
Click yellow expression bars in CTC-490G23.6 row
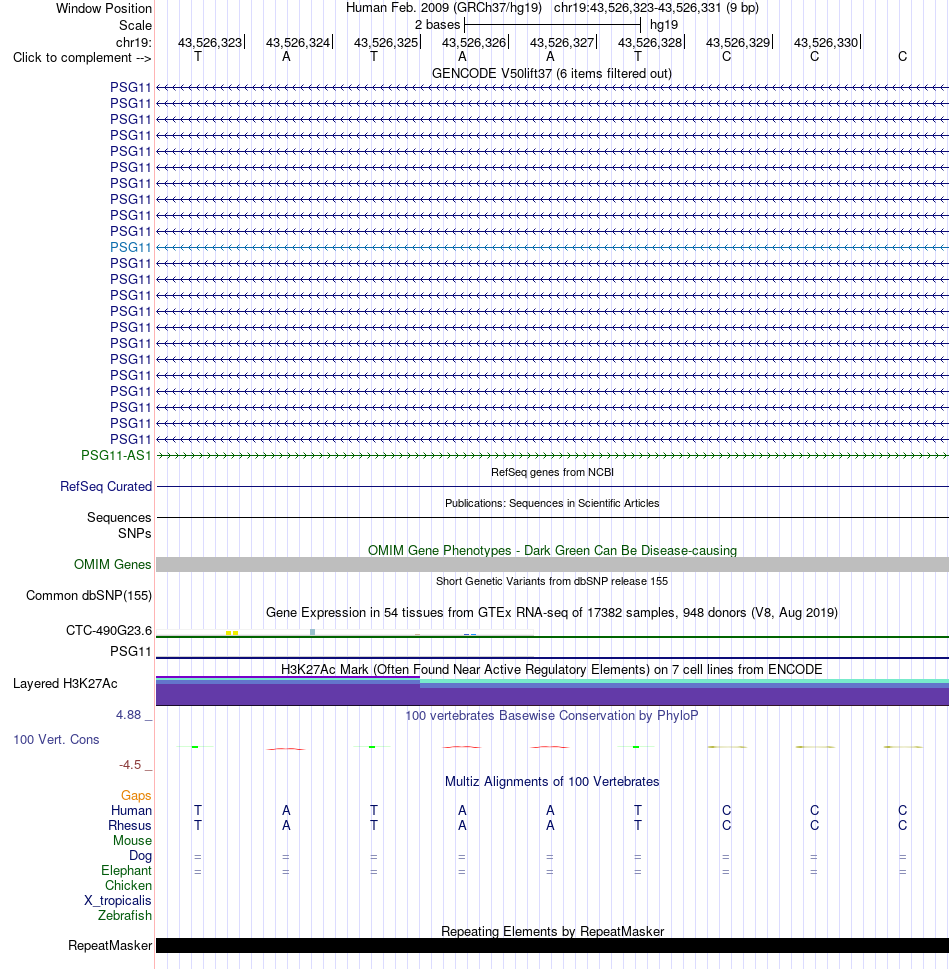click(x=232, y=633)
